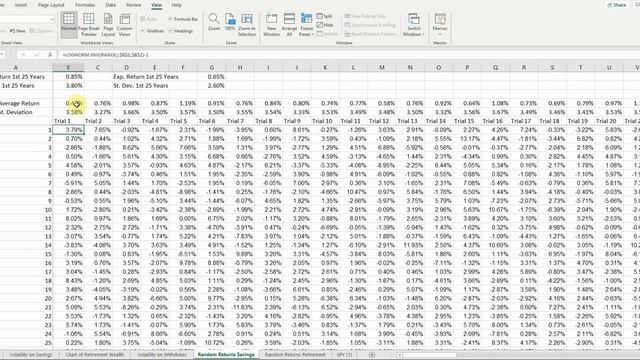This screenshot has height=360, width=640.
Task: Open Custom Views
Action: tap(124, 24)
